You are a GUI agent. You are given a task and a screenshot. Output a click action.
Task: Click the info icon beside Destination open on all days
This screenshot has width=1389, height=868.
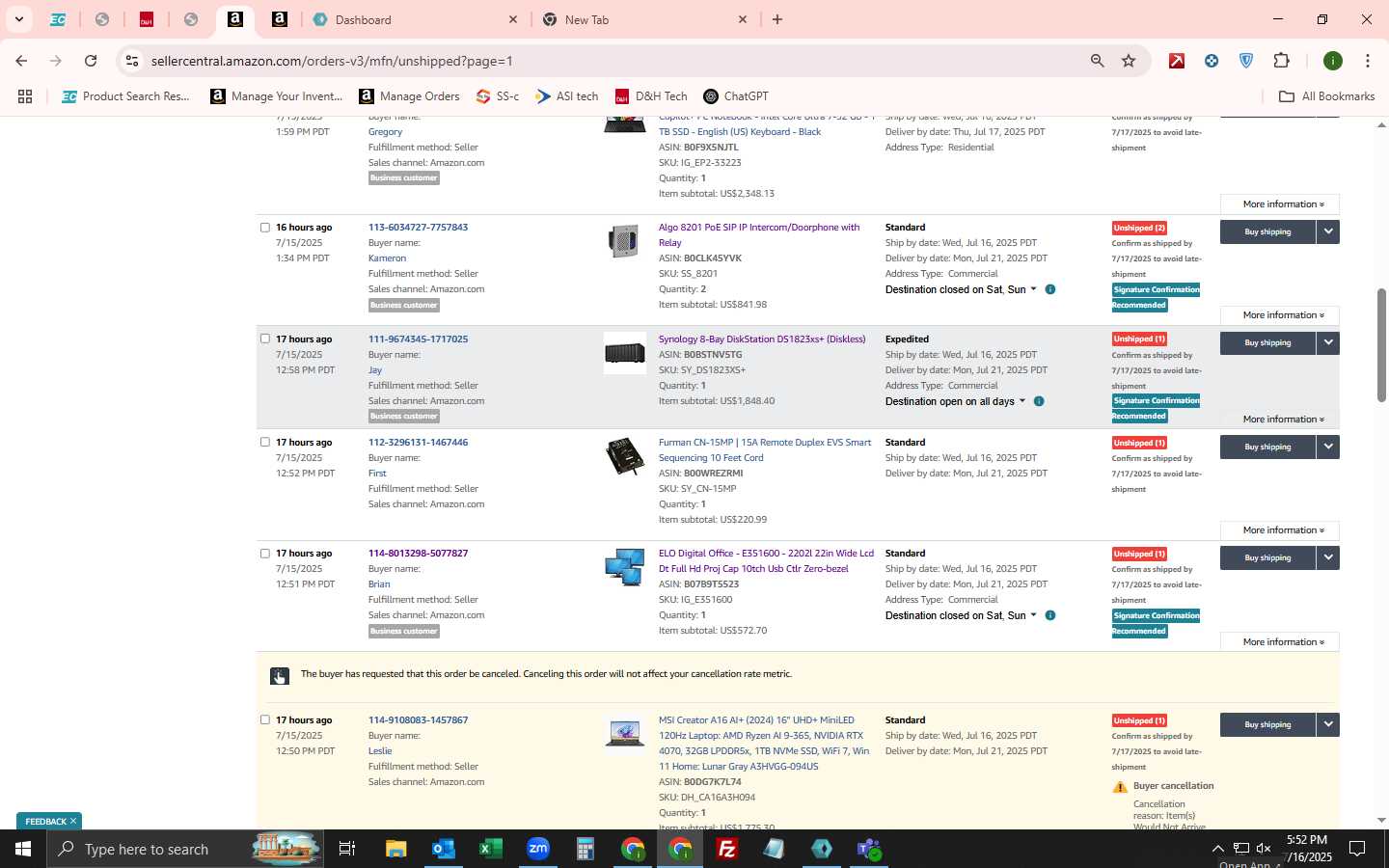click(1039, 401)
